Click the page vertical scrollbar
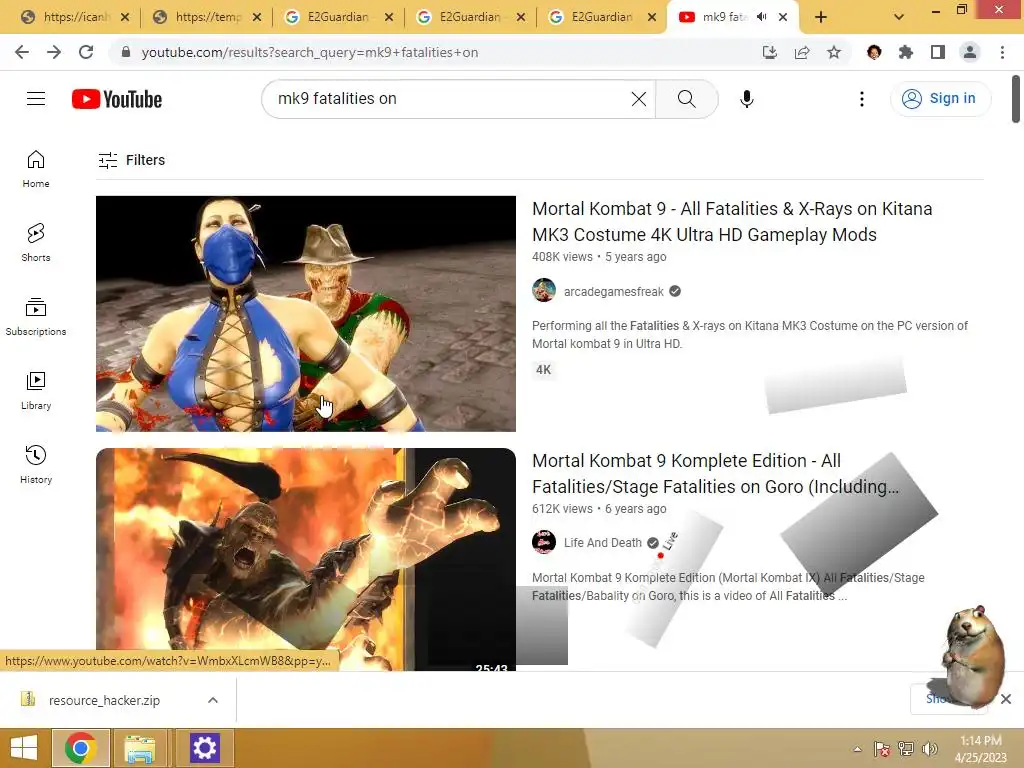Image resolution: width=1024 pixels, height=768 pixels. pos(1016,99)
